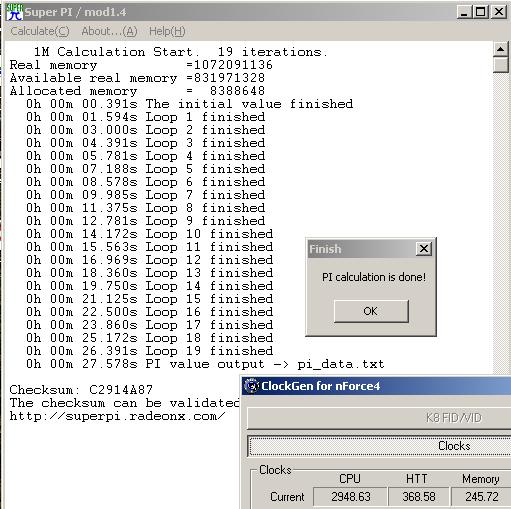Select the Current CPU clock field 2948.63
511x509 pixels.
[350, 497]
